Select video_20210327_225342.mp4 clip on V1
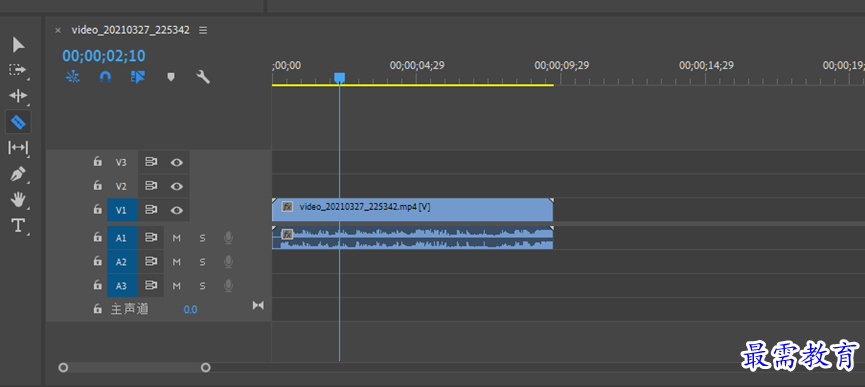The image size is (865, 387). 413,209
